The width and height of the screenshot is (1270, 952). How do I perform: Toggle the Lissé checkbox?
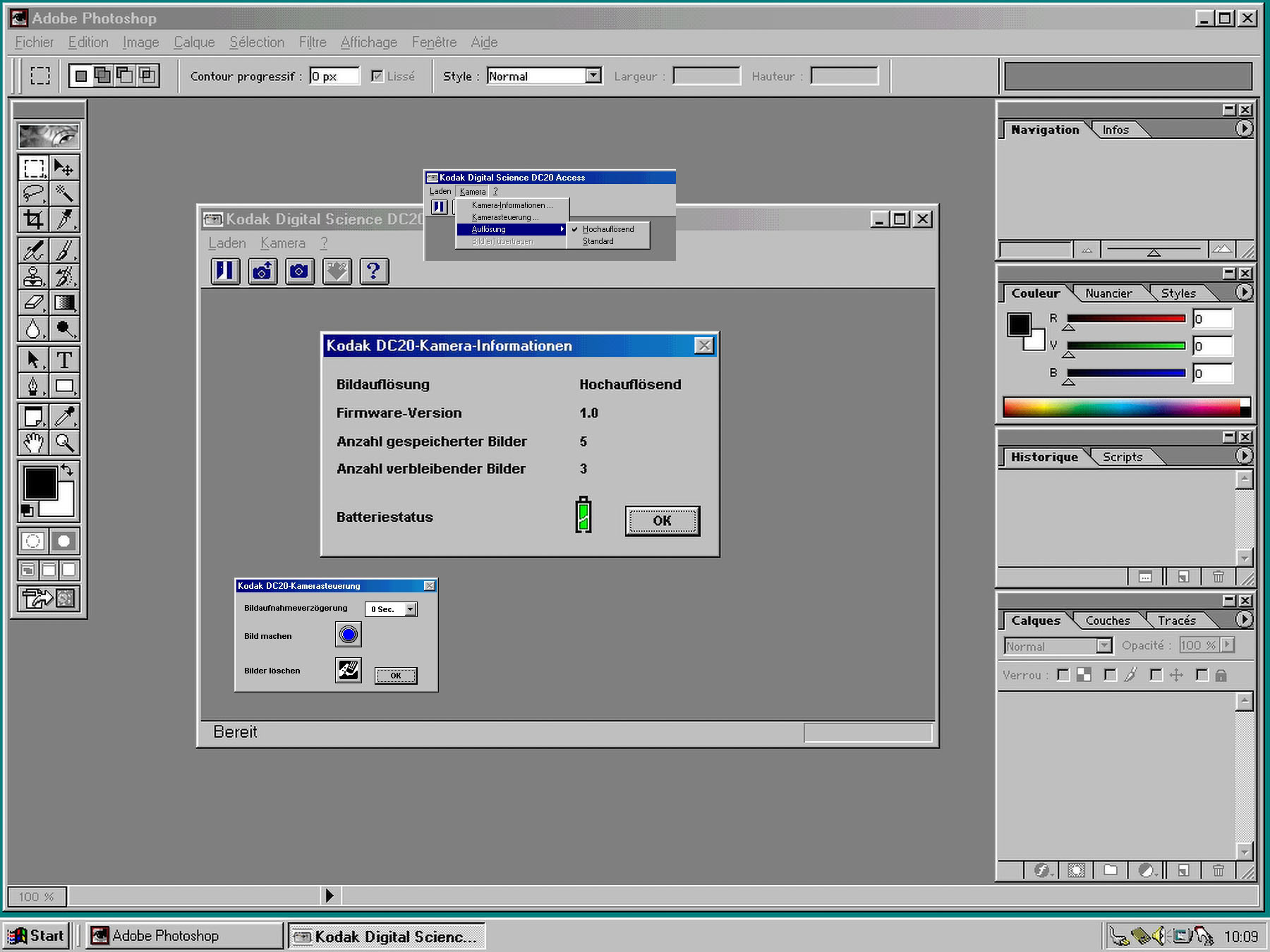click(x=377, y=76)
